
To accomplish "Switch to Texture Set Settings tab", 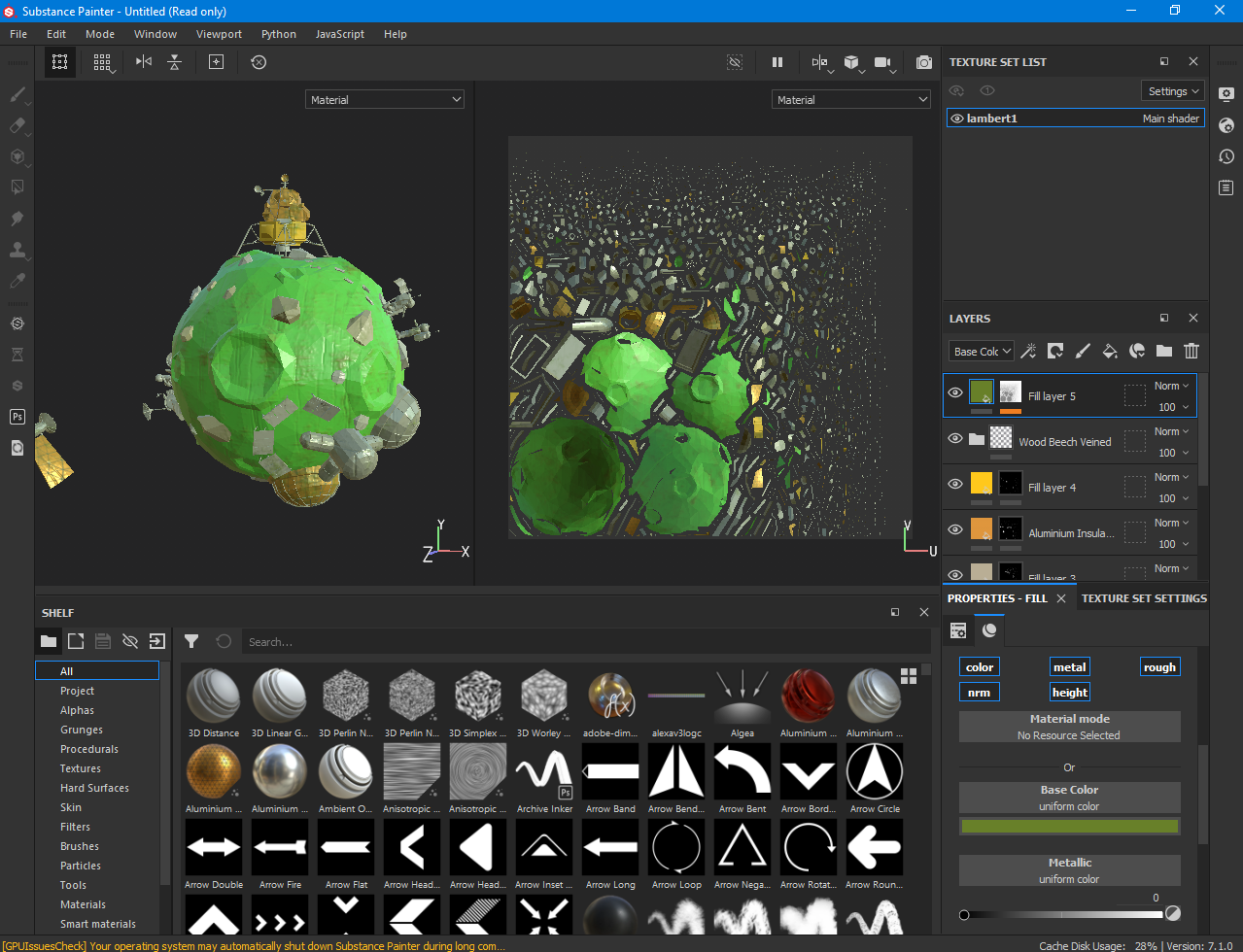I will click(x=1144, y=598).
